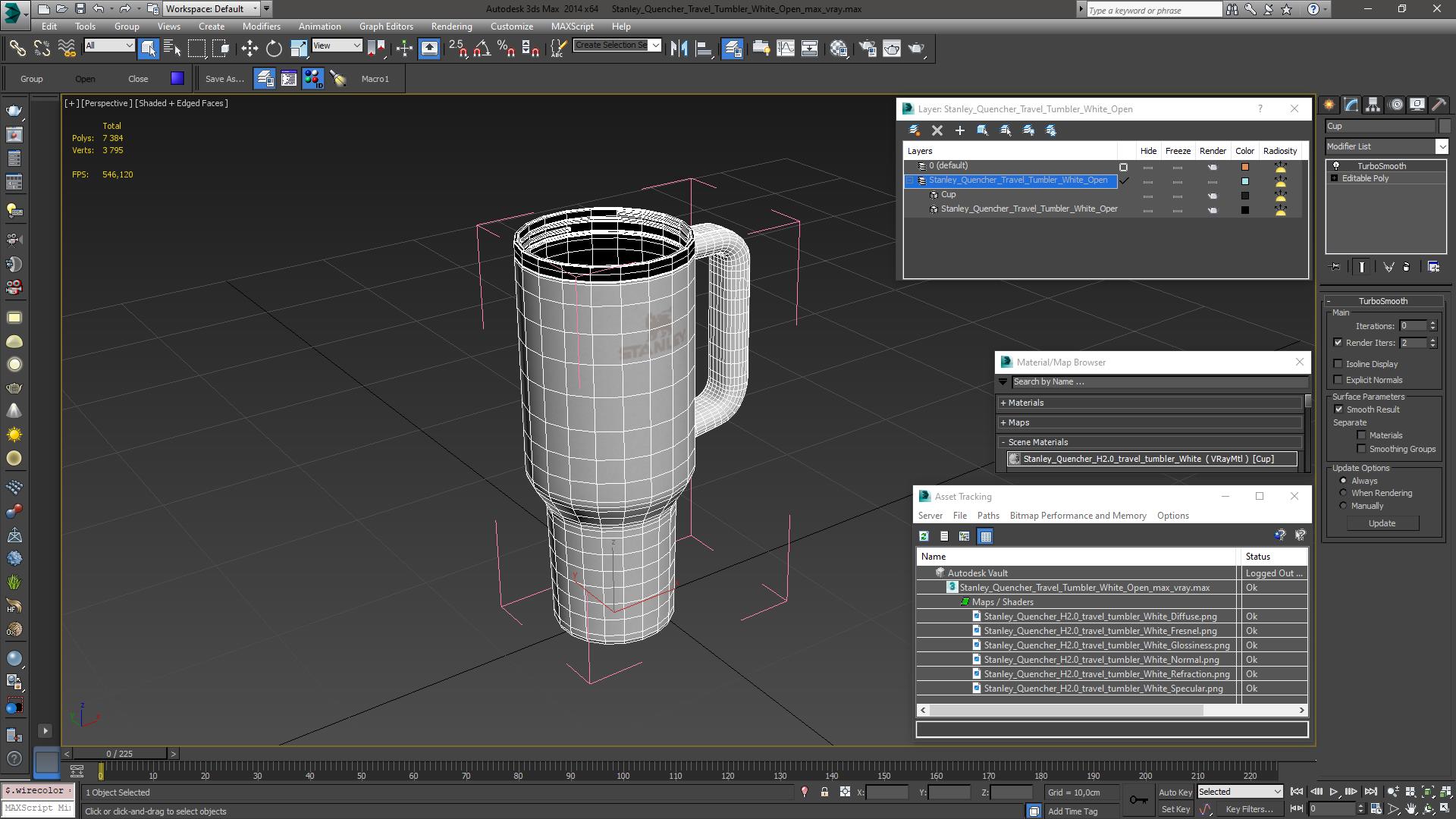Open the Hierarchy panel tab
1456x819 pixels.
pyautogui.click(x=1373, y=105)
